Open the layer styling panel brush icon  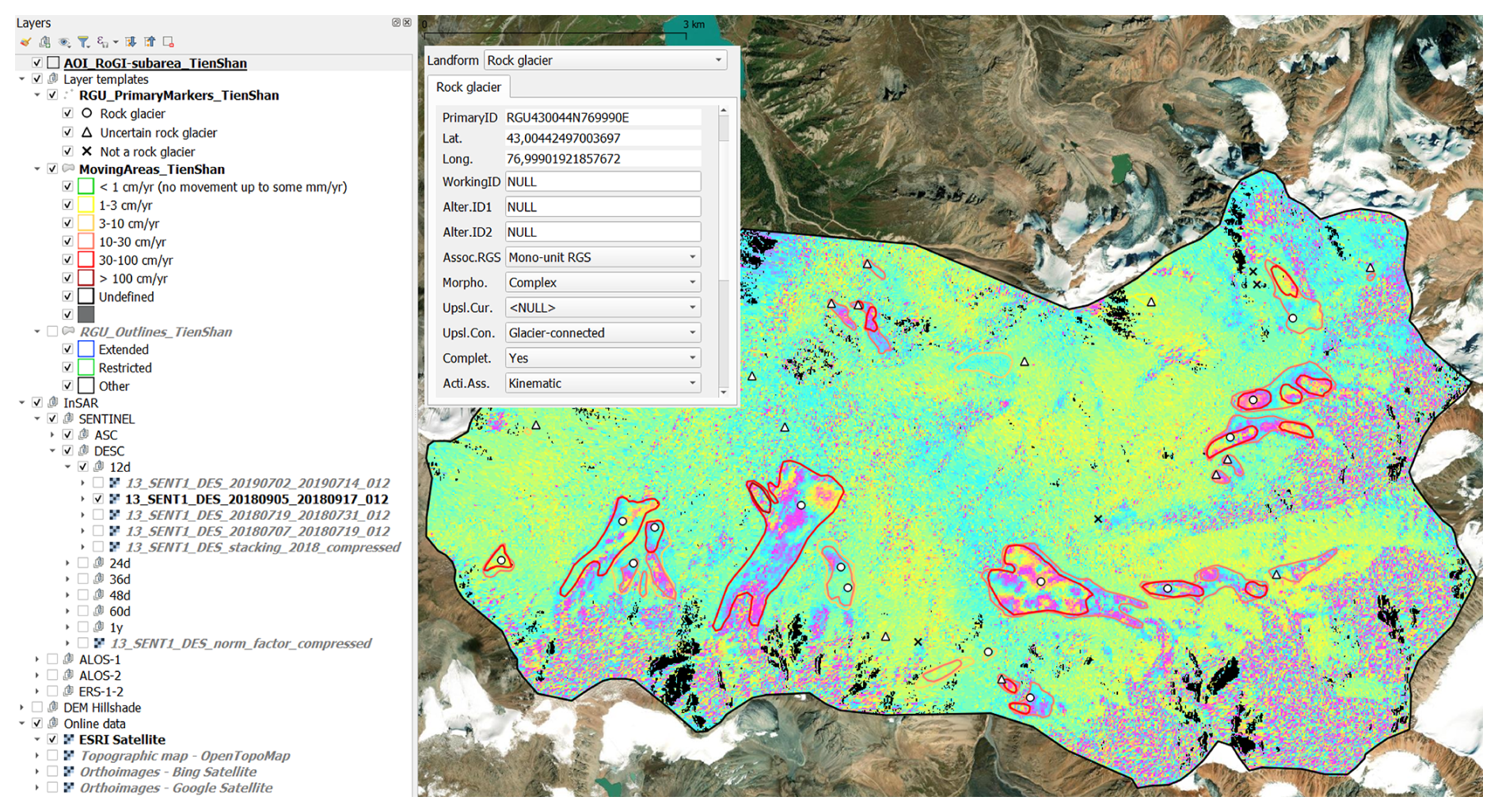[x=26, y=42]
